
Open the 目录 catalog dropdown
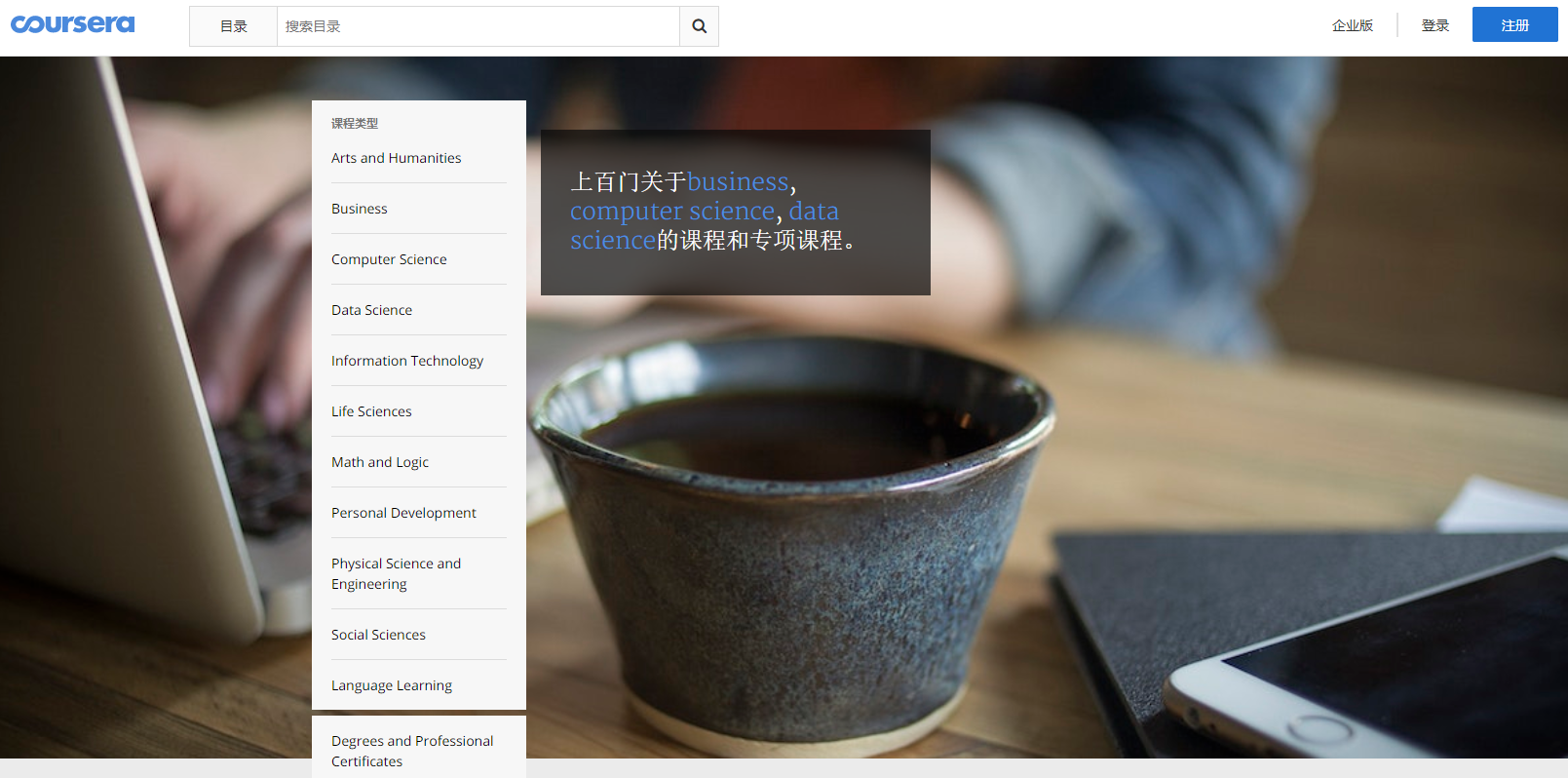tap(234, 26)
